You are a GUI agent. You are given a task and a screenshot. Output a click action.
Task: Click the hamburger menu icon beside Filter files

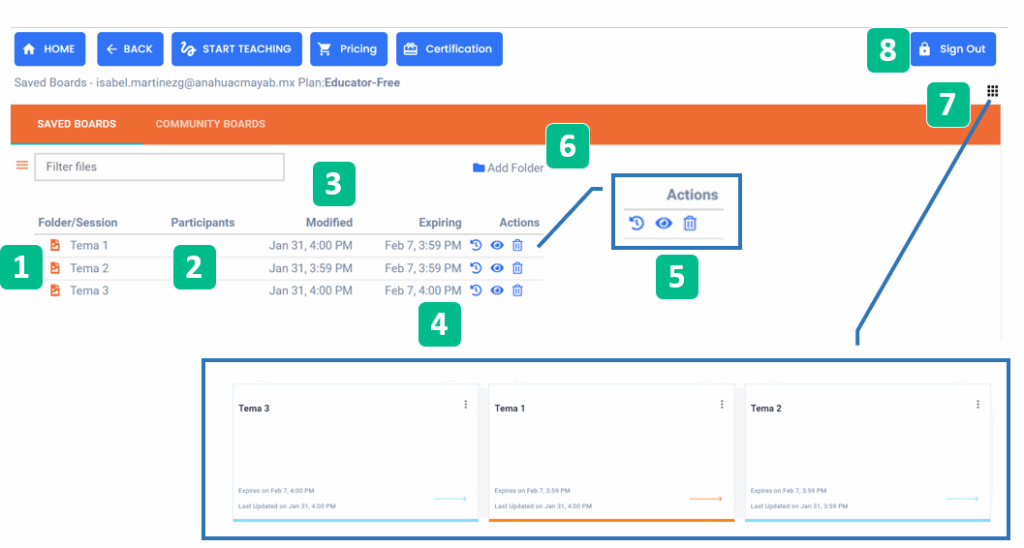22,166
